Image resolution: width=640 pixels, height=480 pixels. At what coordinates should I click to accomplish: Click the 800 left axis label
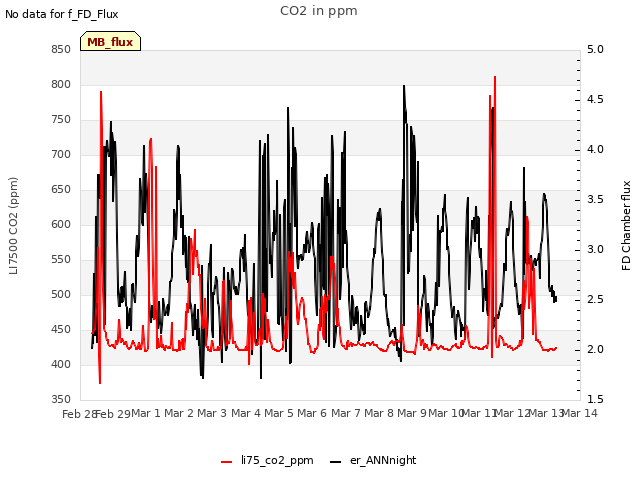[61, 84]
